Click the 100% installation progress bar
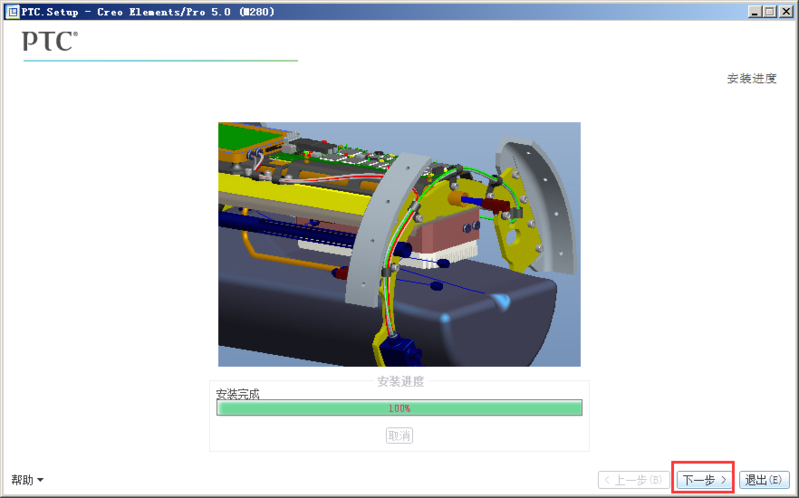 (x=399, y=408)
